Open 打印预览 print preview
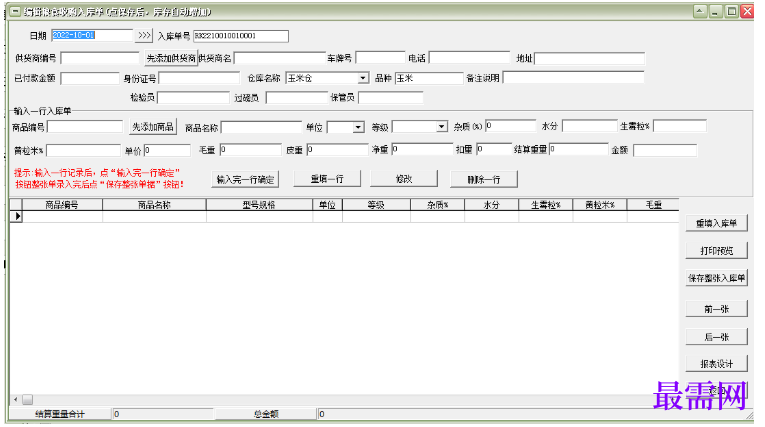Screen dimensions: 765x427 click(x=717, y=251)
